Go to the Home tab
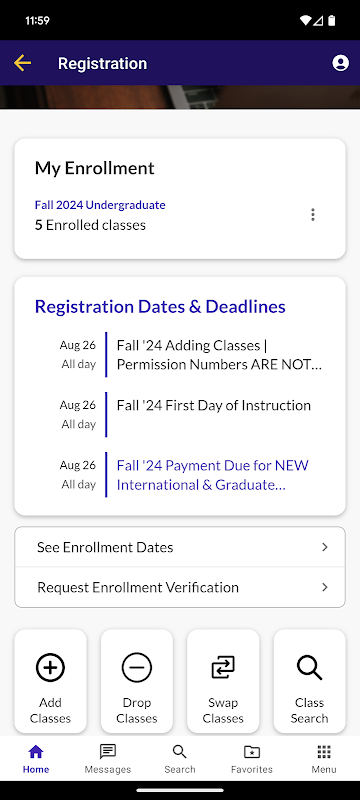 pos(36,759)
